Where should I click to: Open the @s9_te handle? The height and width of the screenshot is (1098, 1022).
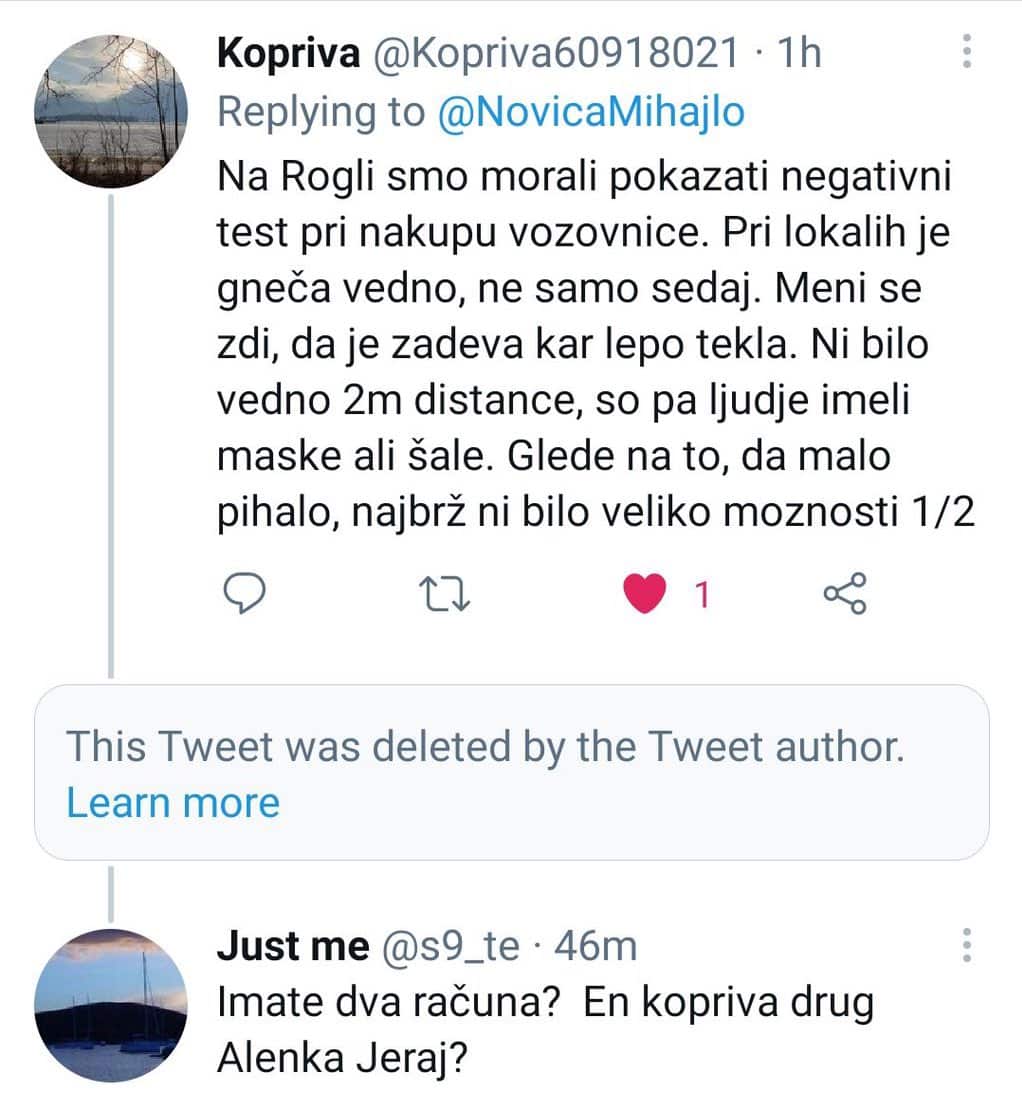(448, 946)
